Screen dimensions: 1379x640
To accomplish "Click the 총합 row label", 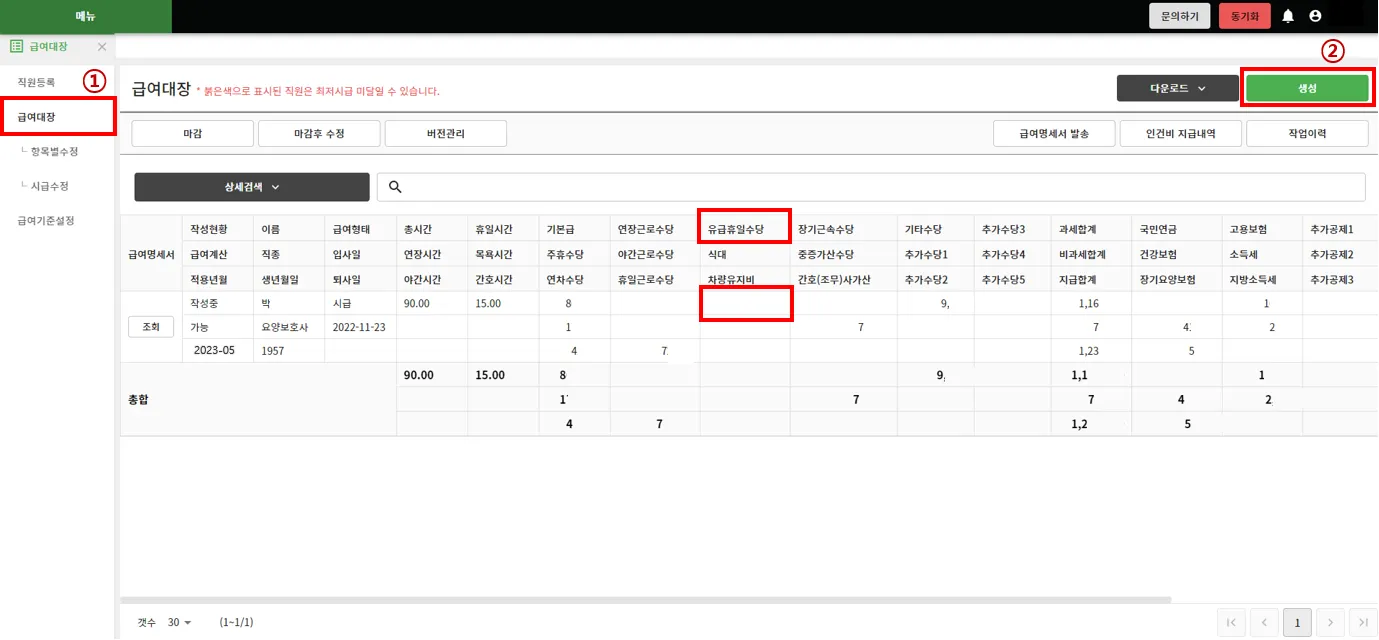I will pyautogui.click(x=138, y=399).
